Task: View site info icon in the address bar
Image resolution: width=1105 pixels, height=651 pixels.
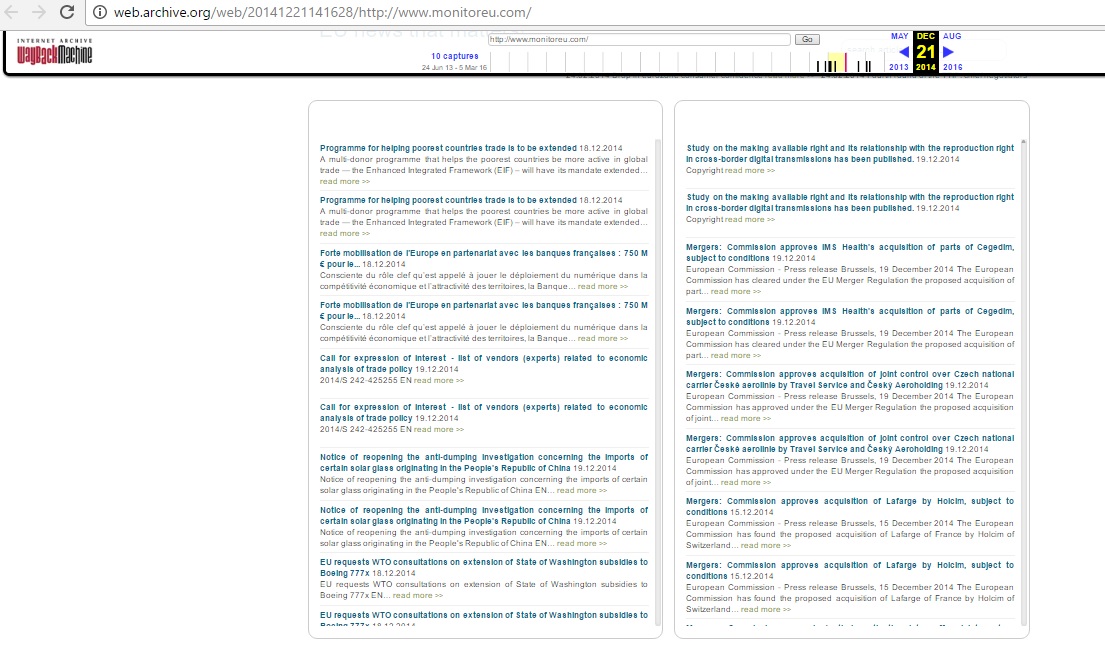Action: point(100,13)
